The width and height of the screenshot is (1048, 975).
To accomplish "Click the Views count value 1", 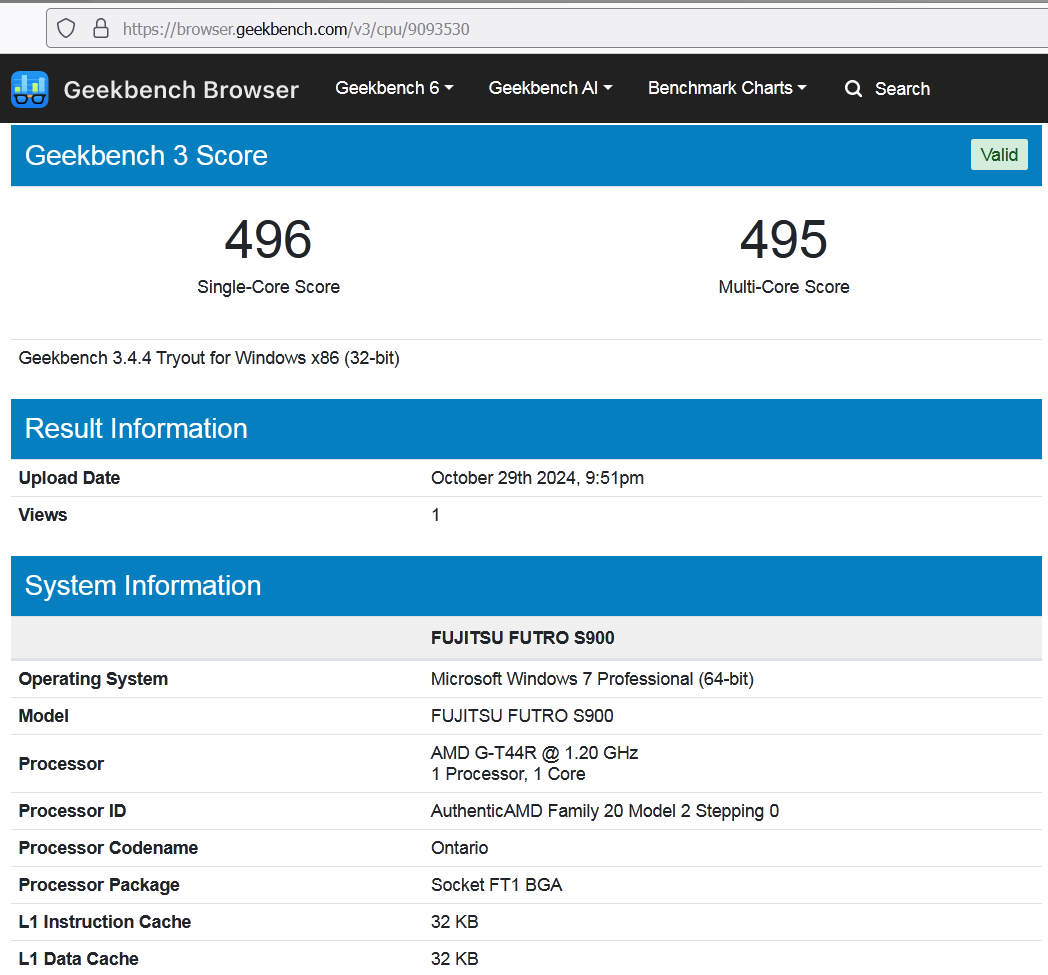I will coord(435,515).
